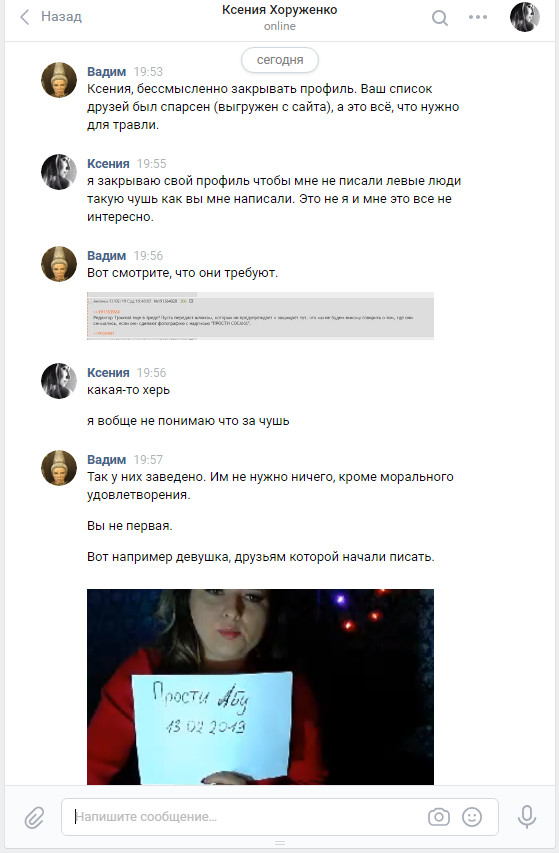
Task: Click the back chevron arrow icon
Action: (24, 17)
